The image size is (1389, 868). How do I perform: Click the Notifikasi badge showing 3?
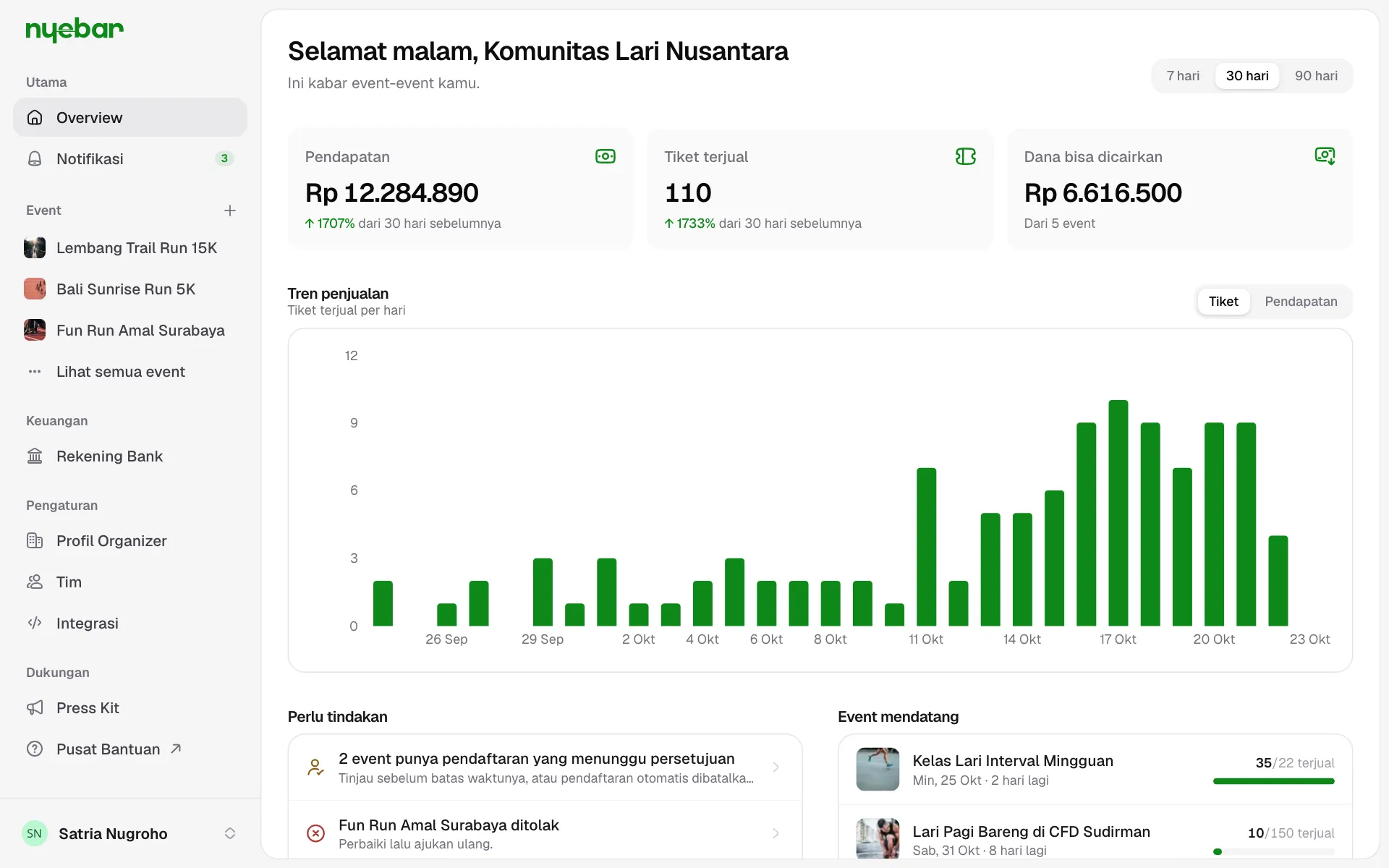tap(224, 158)
